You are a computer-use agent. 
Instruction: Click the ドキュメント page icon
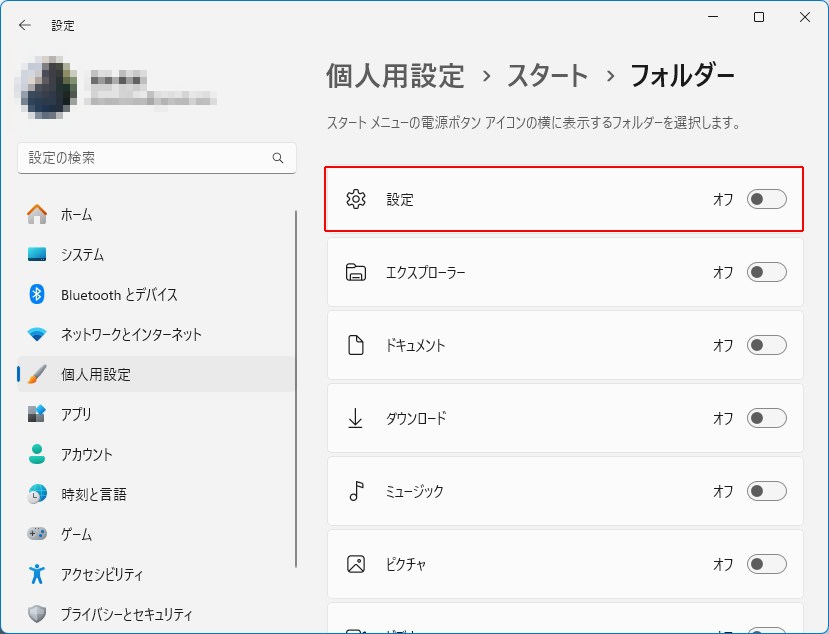click(356, 345)
